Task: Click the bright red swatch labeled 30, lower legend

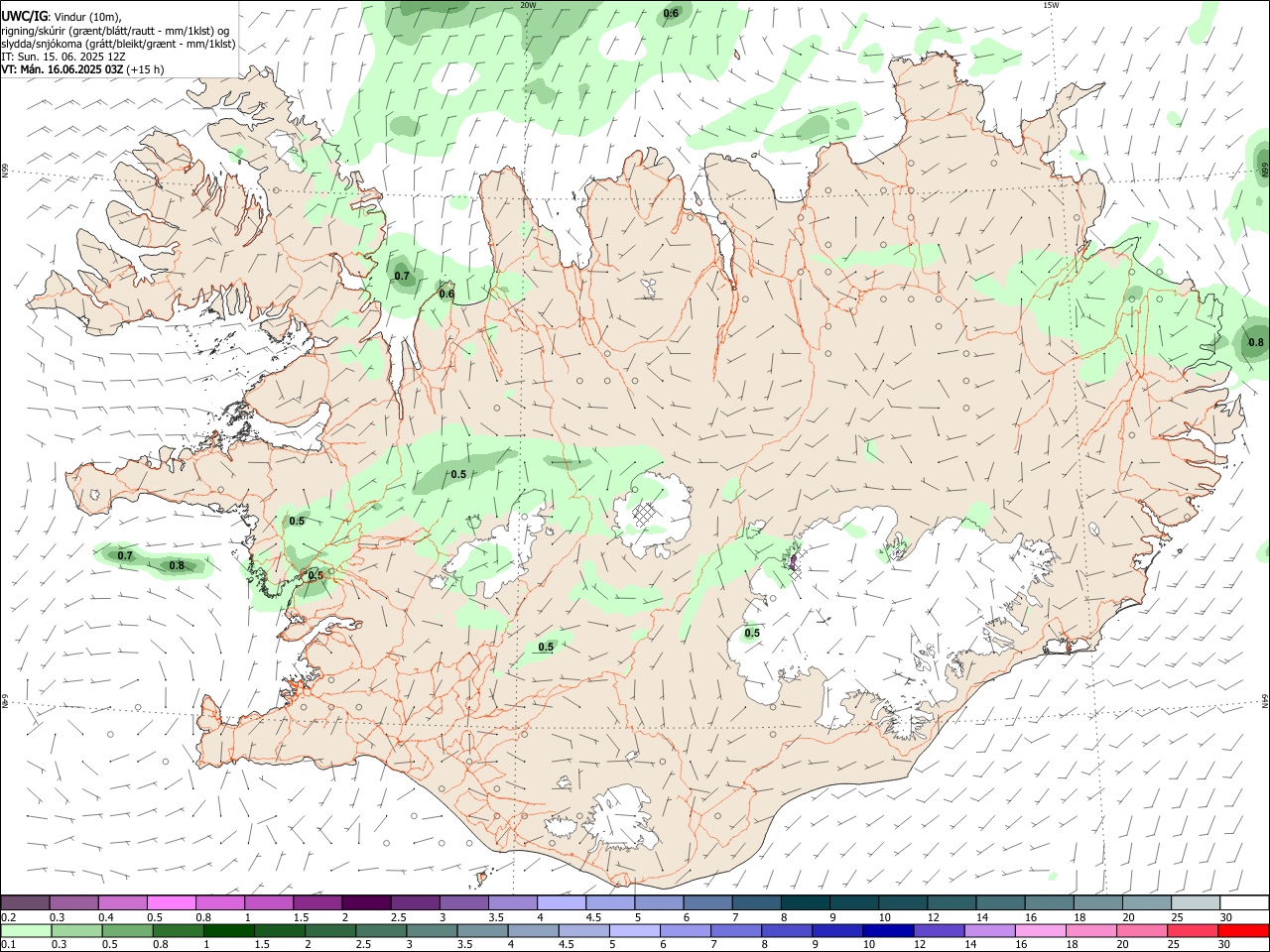Action: [1242, 930]
